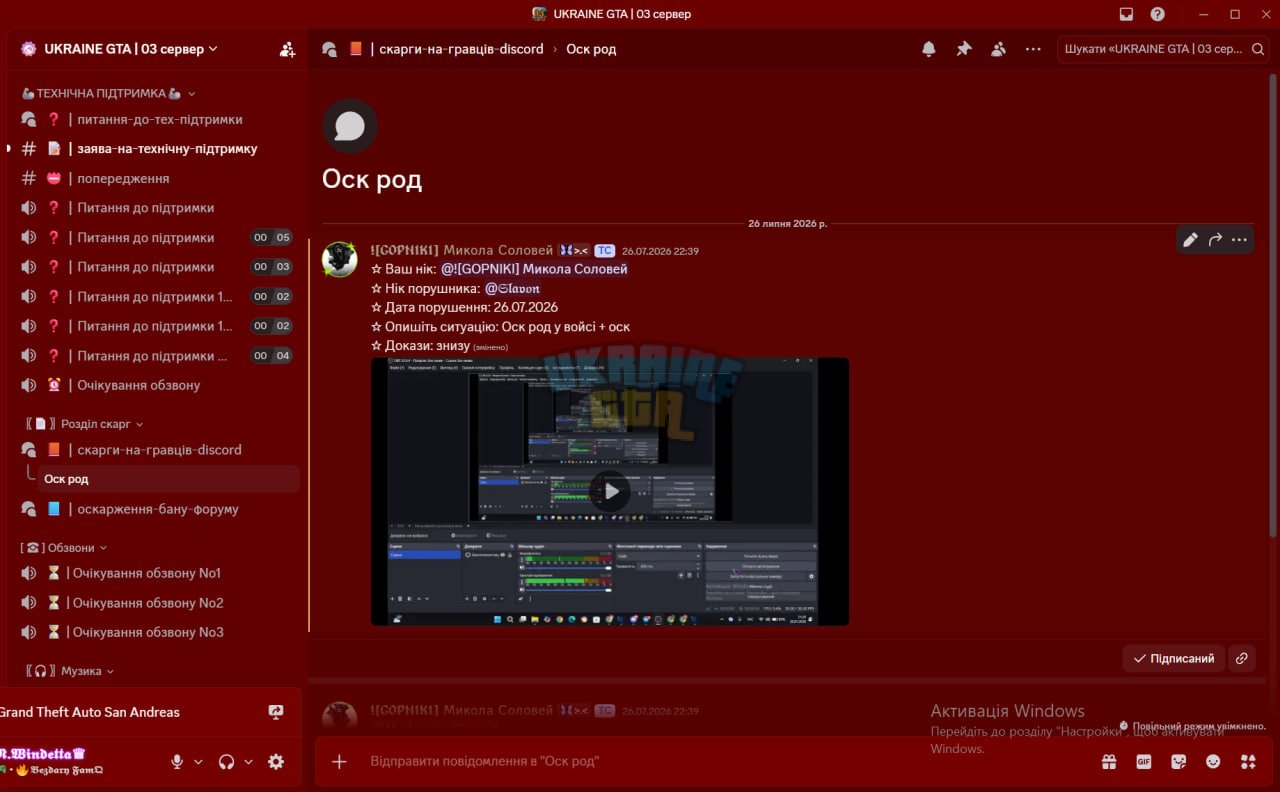Open the GIF picker
The width and height of the screenshot is (1280, 792).
1144,762
